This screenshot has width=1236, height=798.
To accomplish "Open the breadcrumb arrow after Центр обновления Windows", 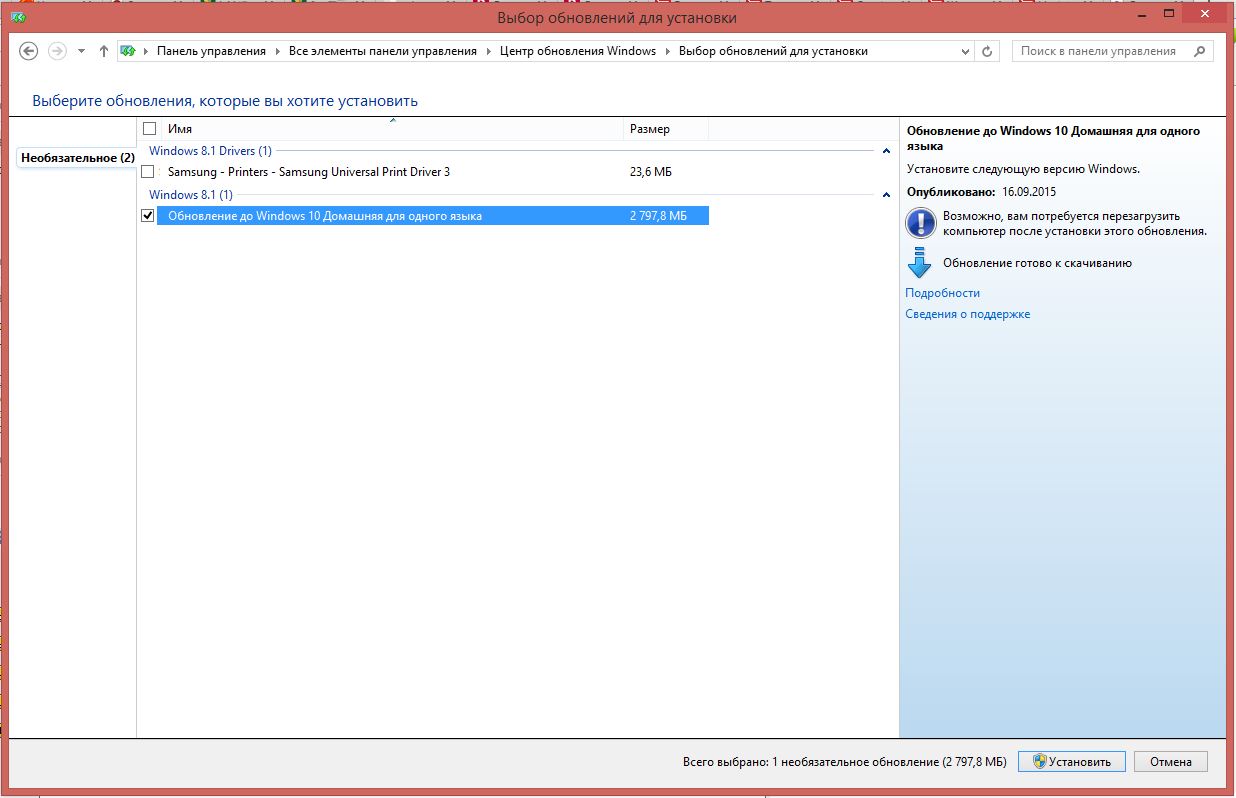I will pyautogui.click(x=667, y=51).
